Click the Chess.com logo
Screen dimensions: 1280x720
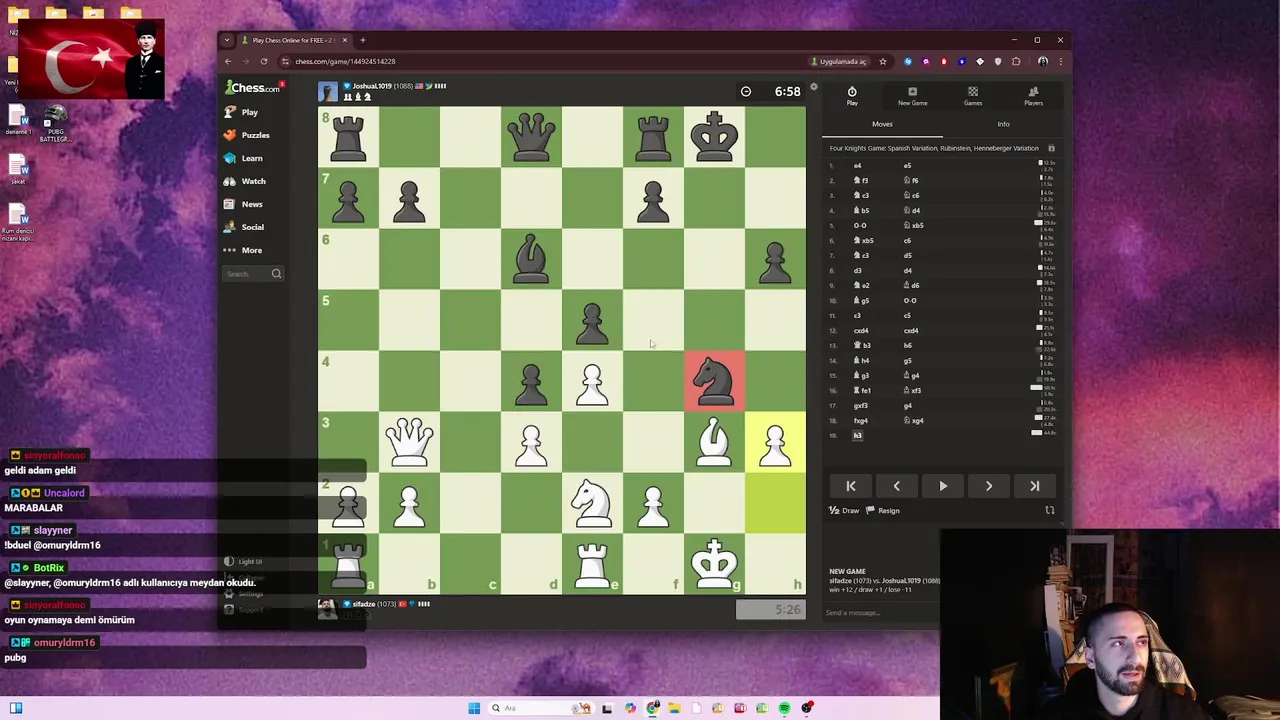[252, 88]
